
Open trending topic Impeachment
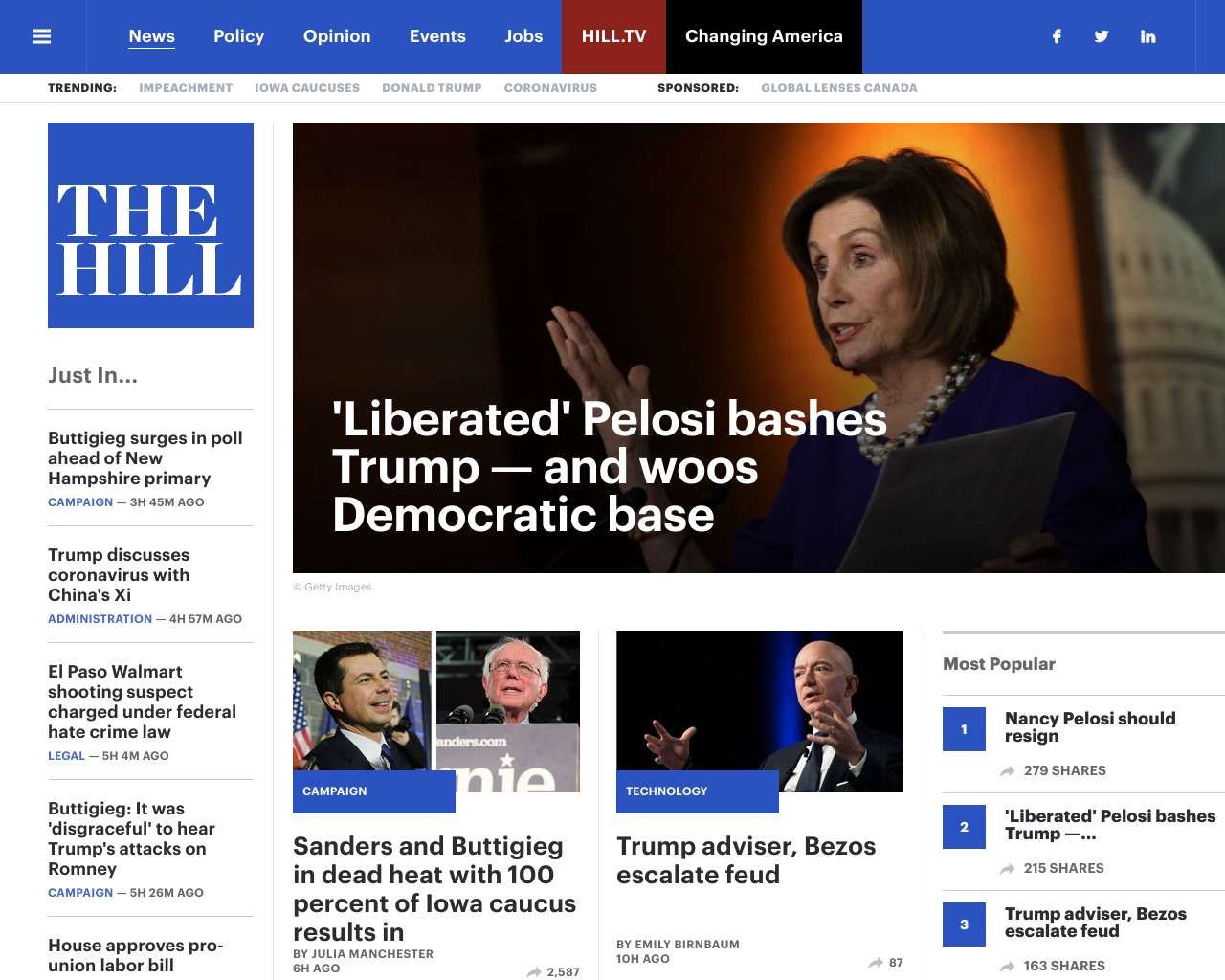coord(186,88)
